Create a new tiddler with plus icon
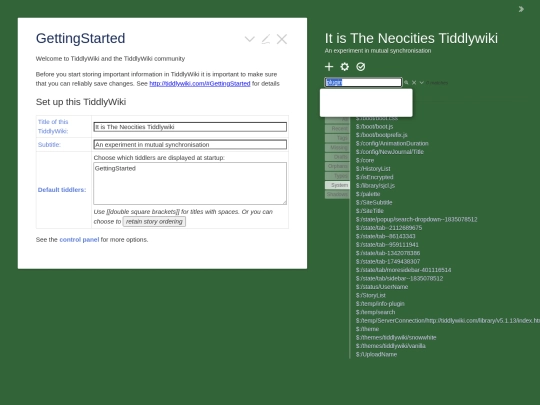 329,66
